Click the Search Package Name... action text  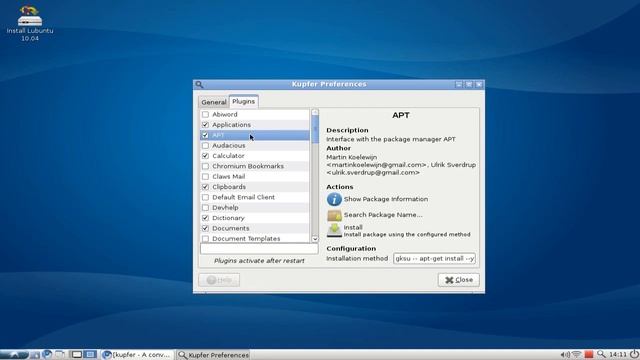(383, 215)
